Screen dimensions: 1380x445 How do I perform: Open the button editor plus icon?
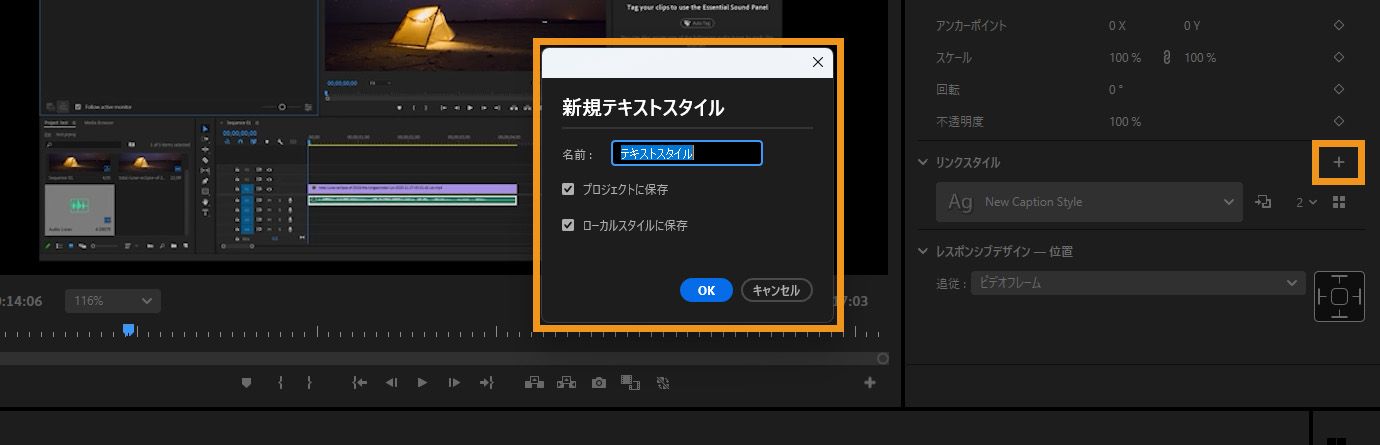(870, 382)
